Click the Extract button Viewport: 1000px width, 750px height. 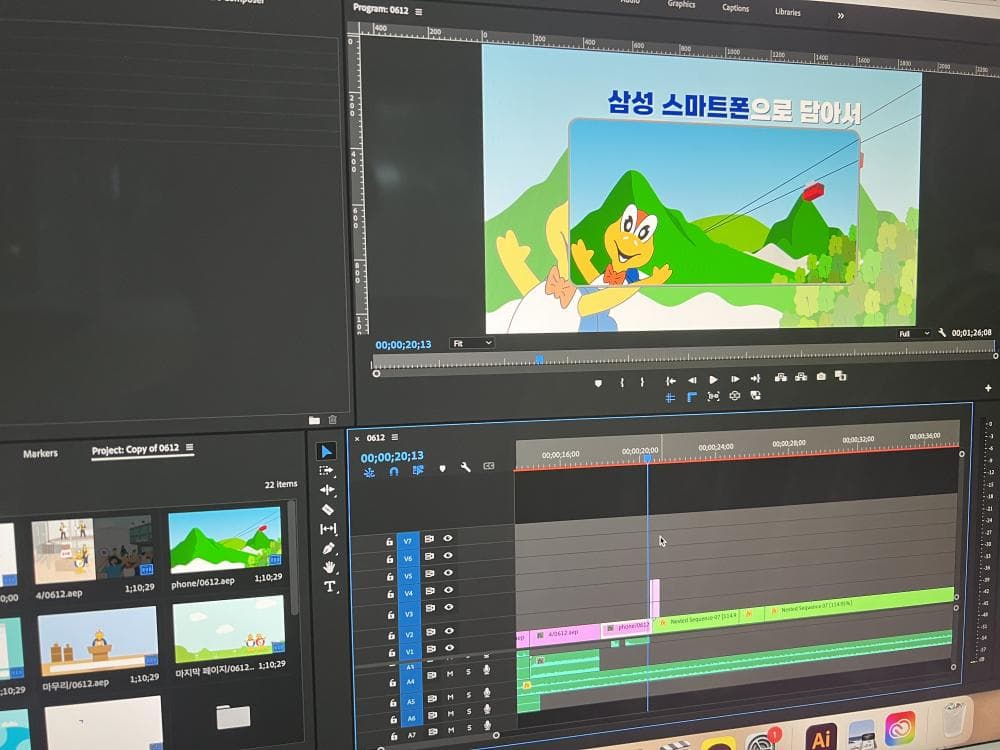click(x=801, y=377)
